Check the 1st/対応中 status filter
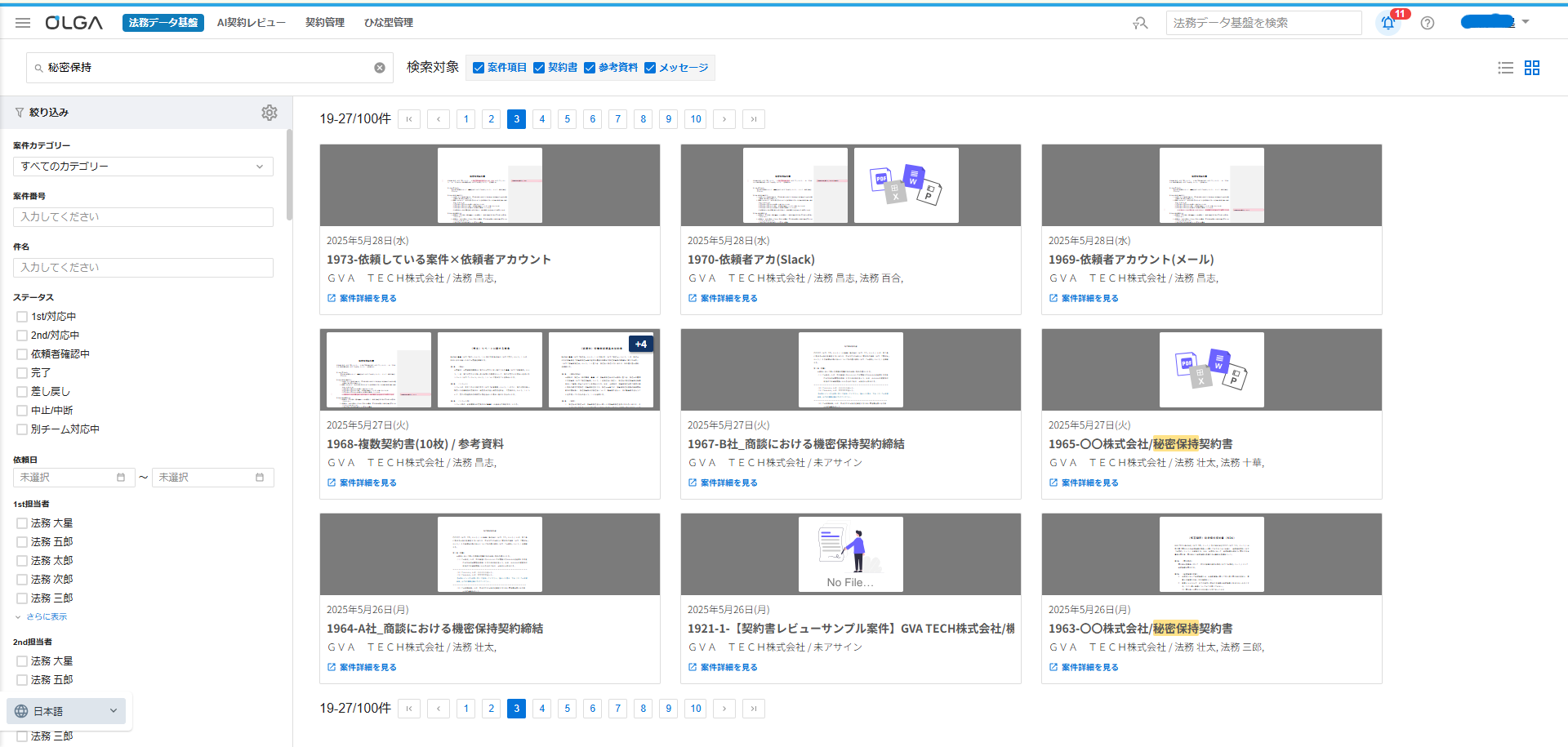 [22, 317]
